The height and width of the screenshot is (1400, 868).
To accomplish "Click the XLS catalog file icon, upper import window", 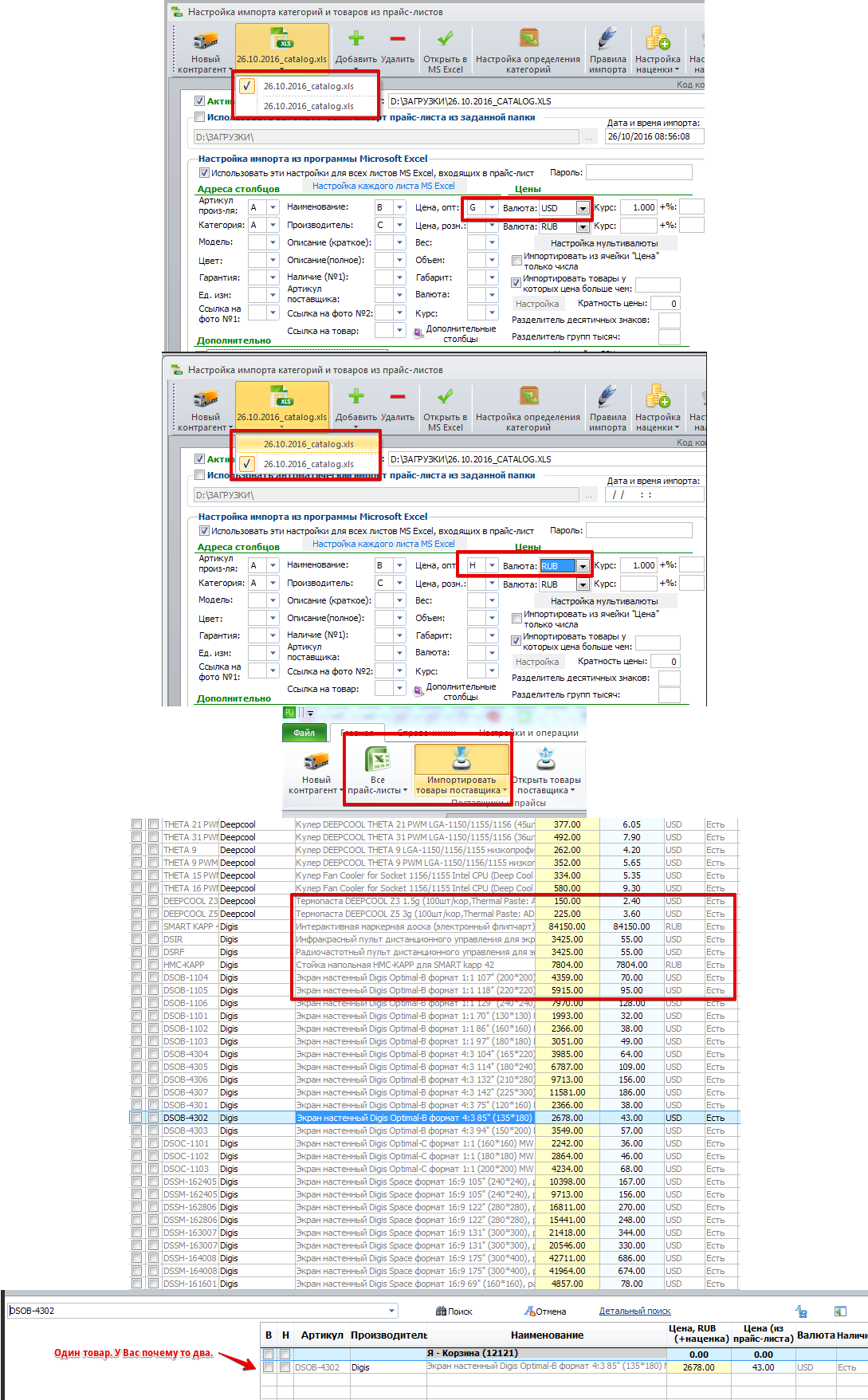I will pos(281,38).
